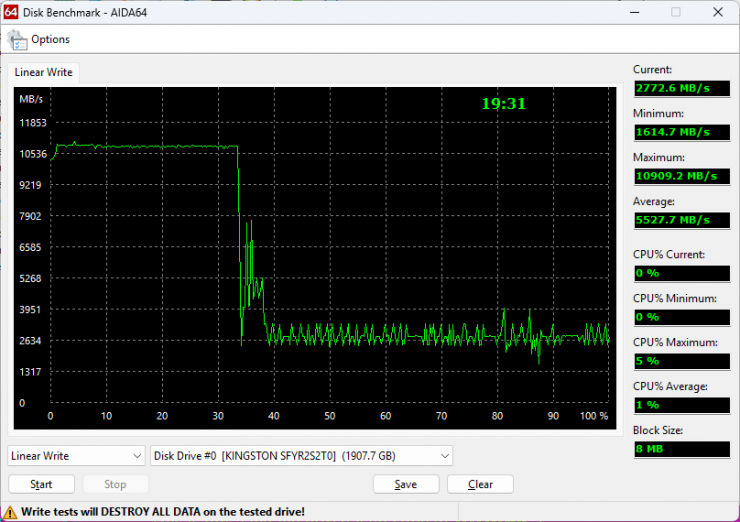This screenshot has height=522, width=740.
Task: Click the MB/s axis label
Action: click(x=31, y=99)
